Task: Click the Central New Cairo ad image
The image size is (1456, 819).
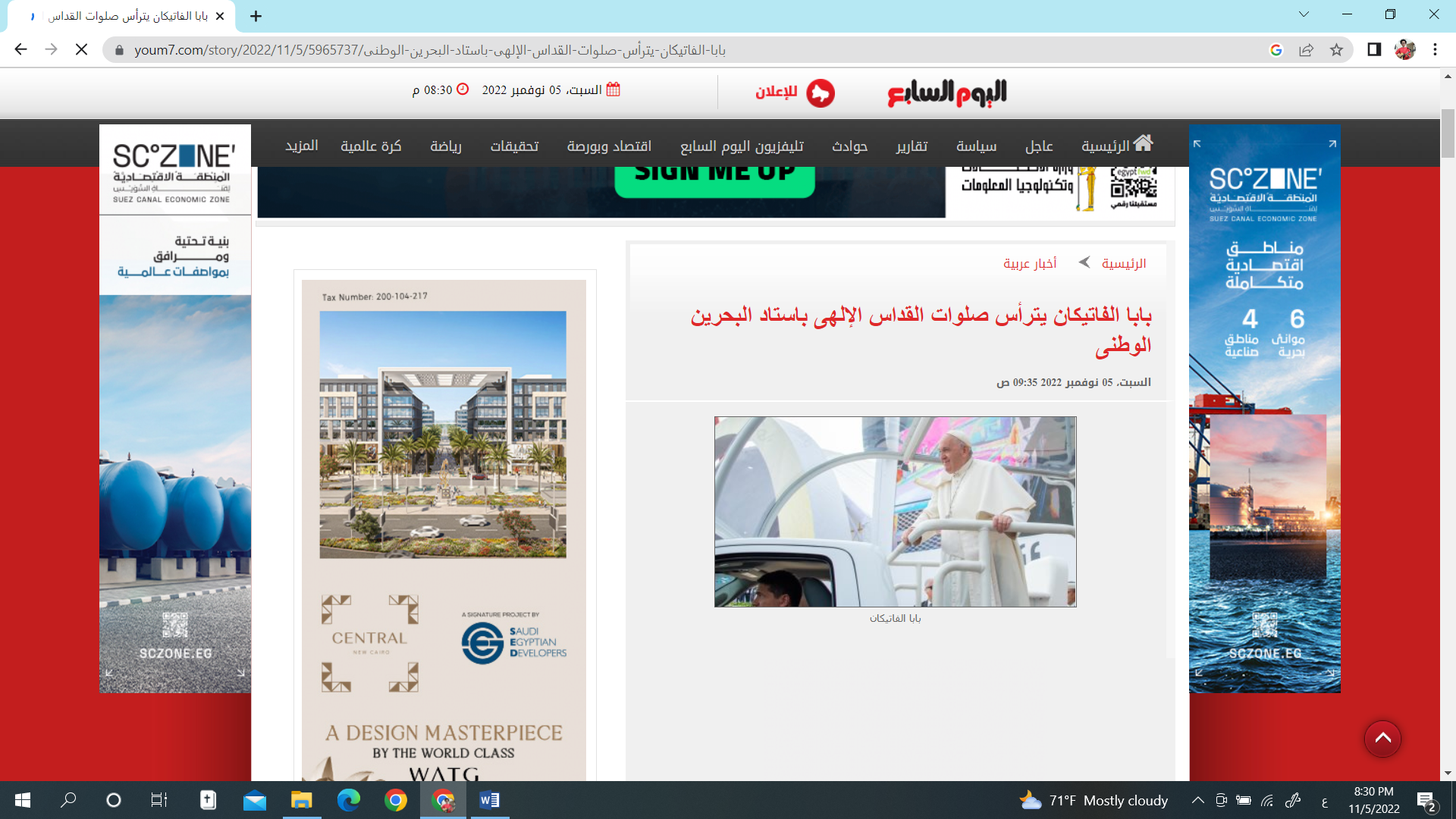Action: (x=444, y=530)
